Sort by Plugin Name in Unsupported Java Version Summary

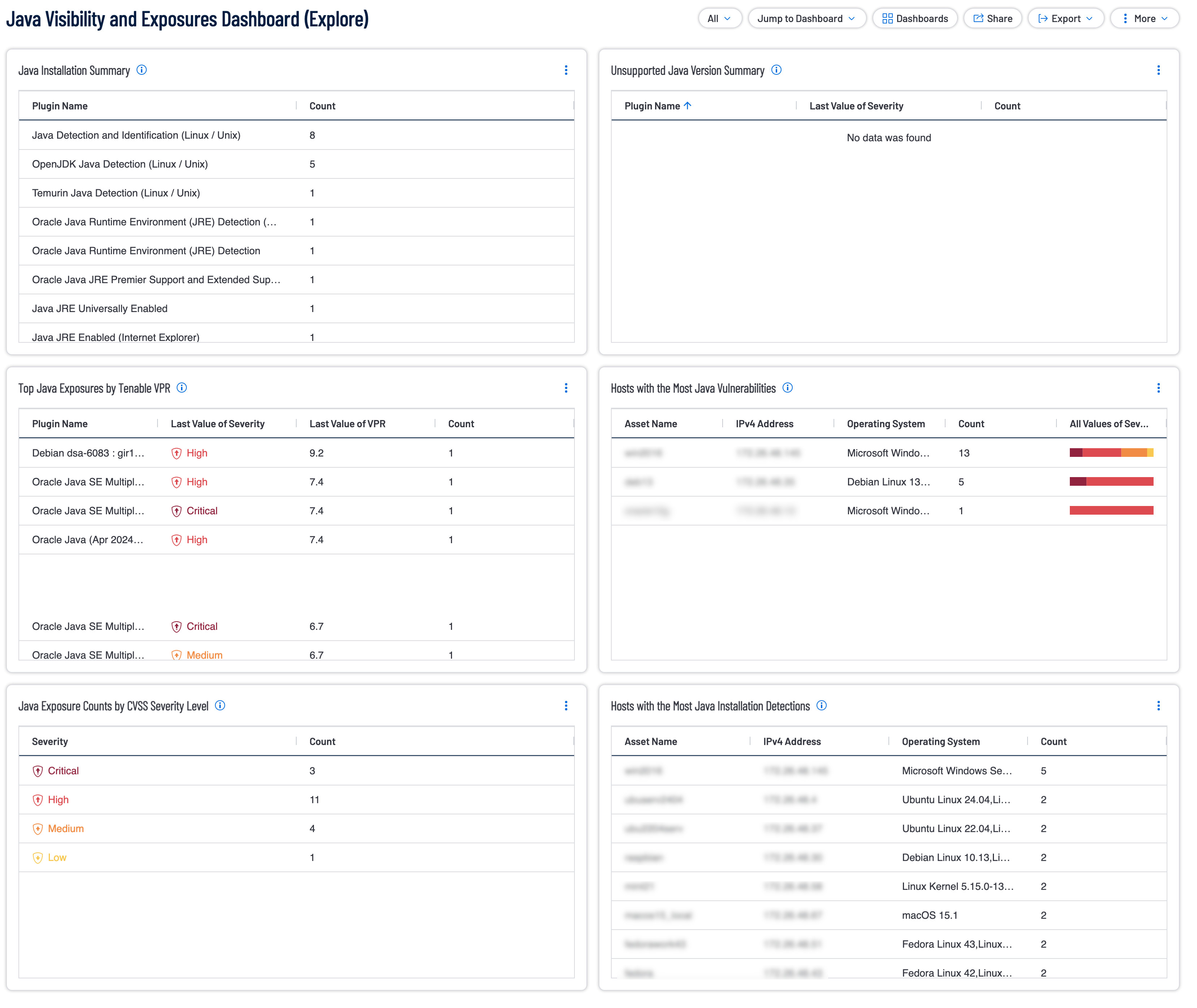tap(656, 106)
